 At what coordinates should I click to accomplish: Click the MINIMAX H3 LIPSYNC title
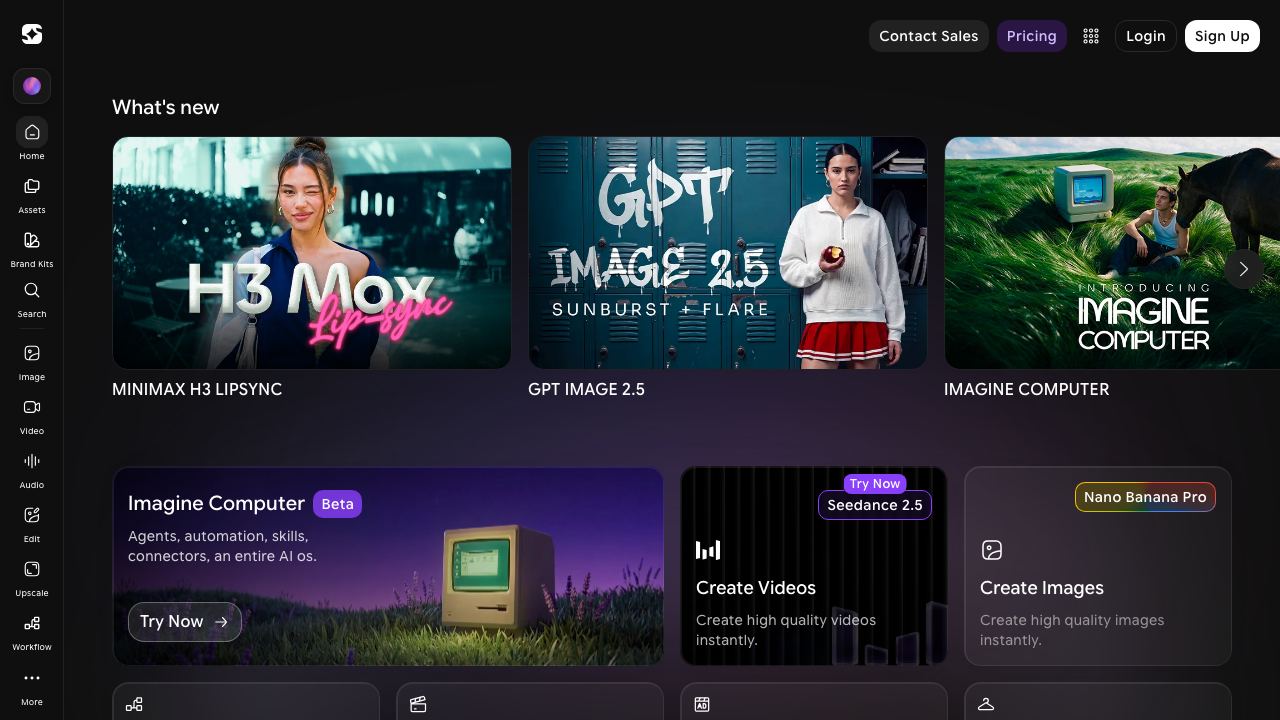[197, 389]
